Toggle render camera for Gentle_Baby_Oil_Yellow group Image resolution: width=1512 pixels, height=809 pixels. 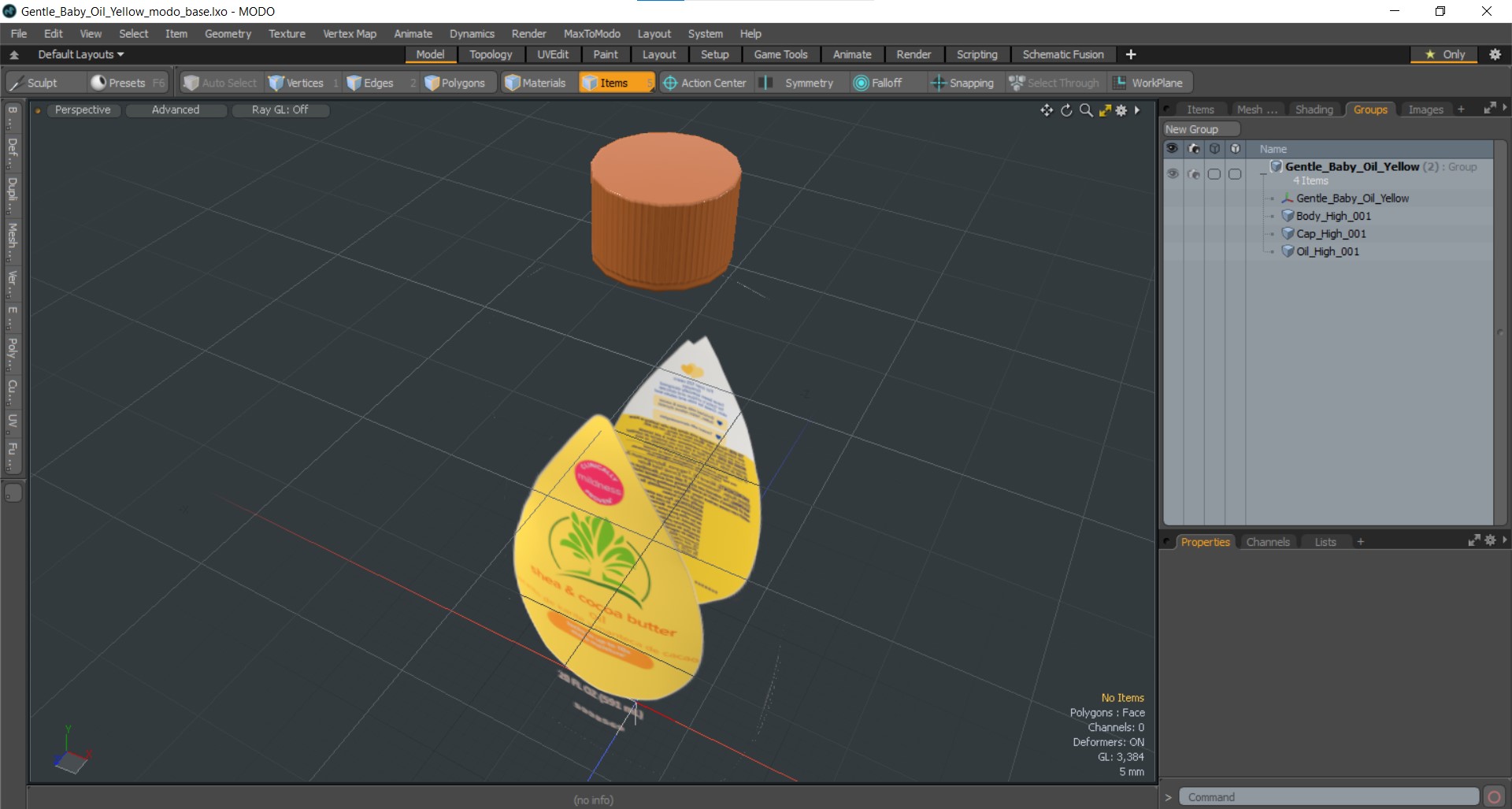point(1194,174)
